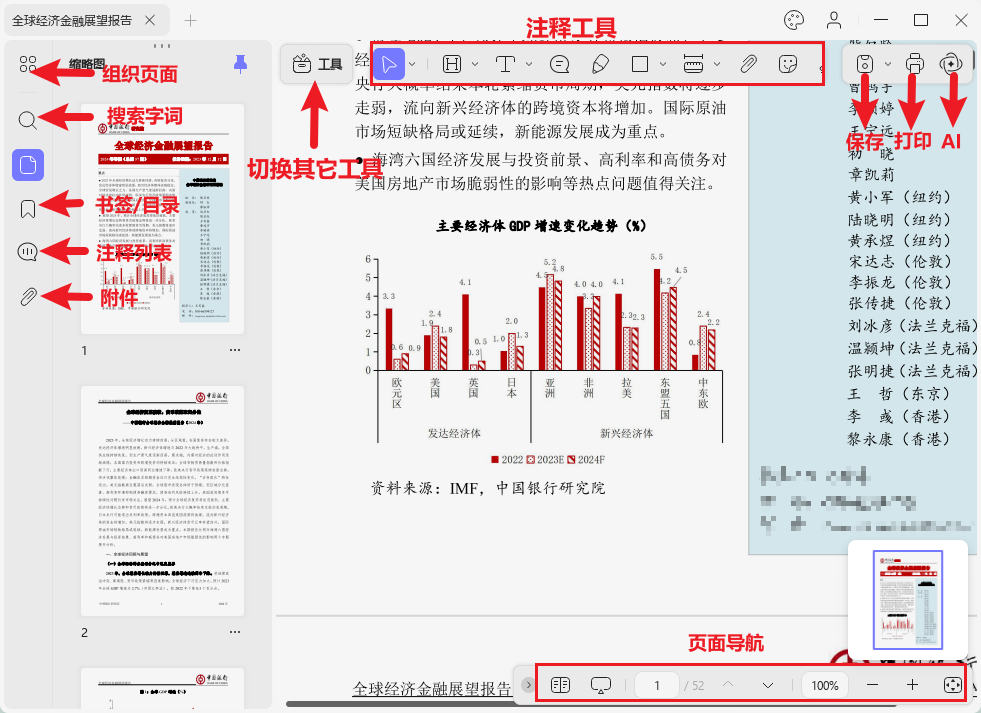Open a new tab with plus button
Screen dimensions: 981x713
190,21
